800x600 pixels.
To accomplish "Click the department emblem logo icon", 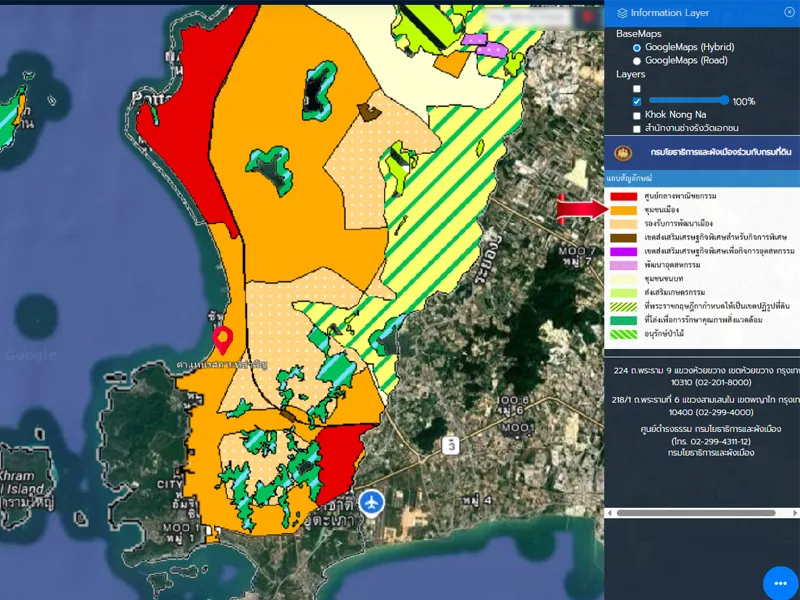I will tap(624, 153).
